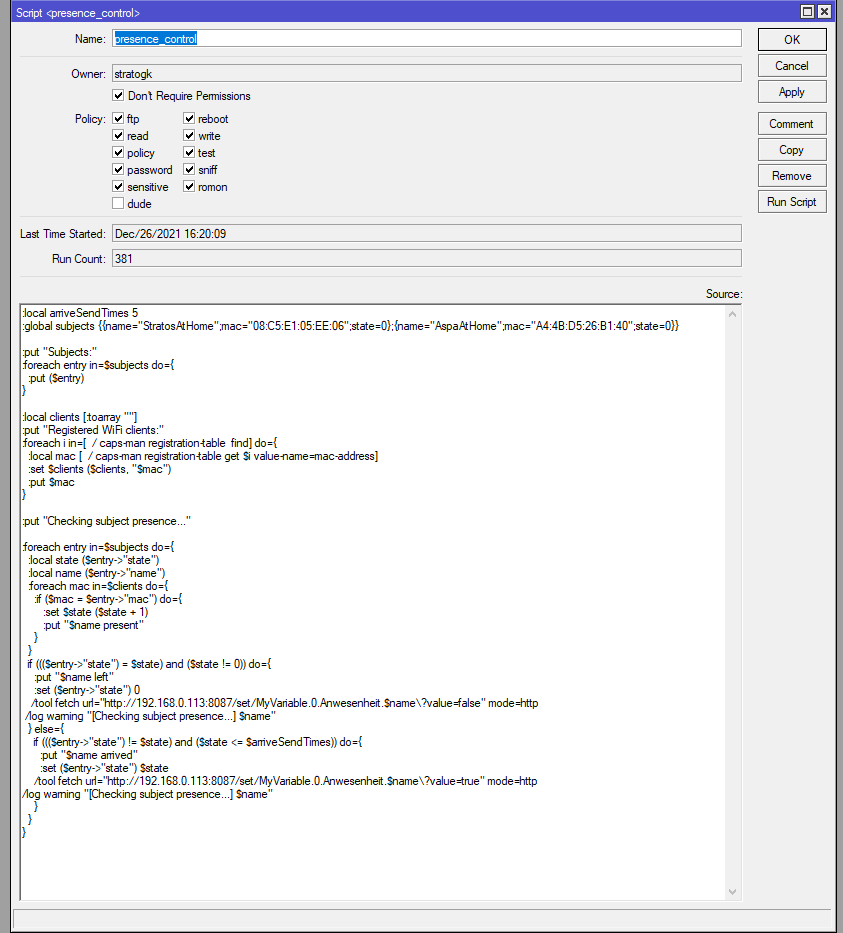
Task: Click the 'Registered WiFi clients:' line
Action: [93, 430]
